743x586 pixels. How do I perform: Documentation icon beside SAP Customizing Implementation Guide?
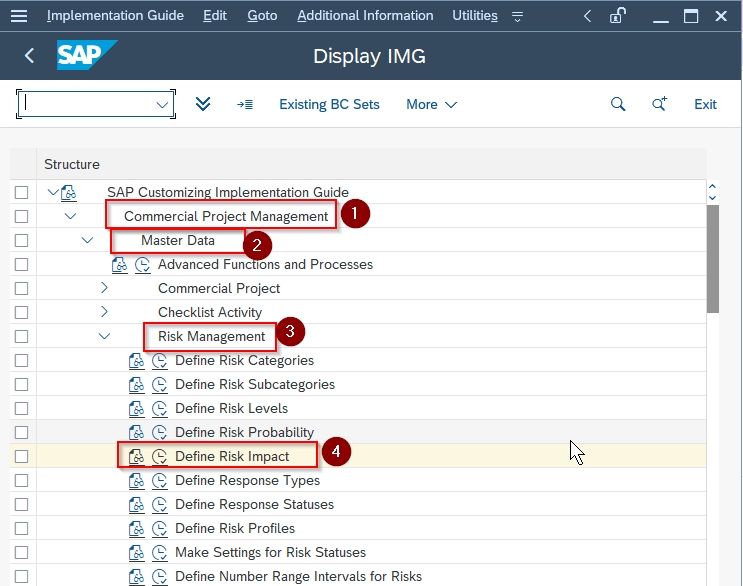coord(69,193)
